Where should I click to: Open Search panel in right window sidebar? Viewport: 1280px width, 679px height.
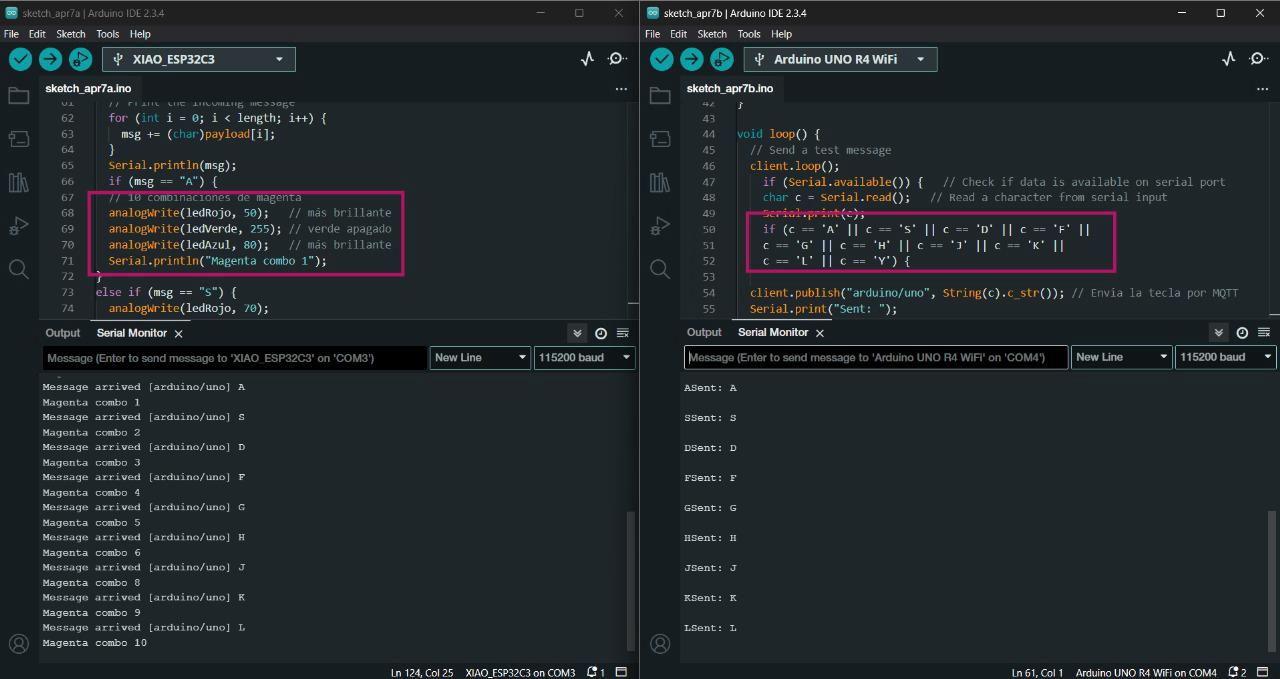coord(660,268)
